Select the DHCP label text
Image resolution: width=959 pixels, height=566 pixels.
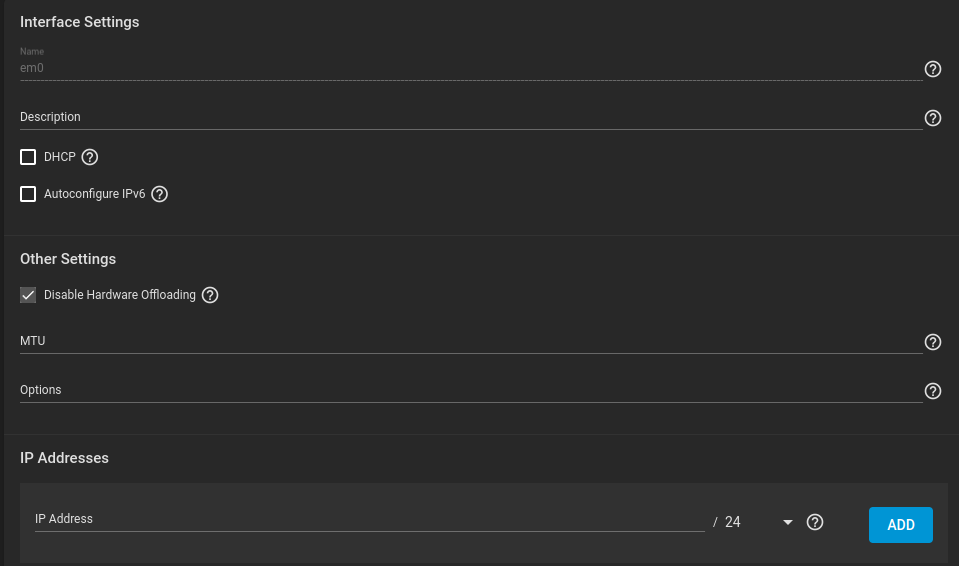click(x=59, y=157)
